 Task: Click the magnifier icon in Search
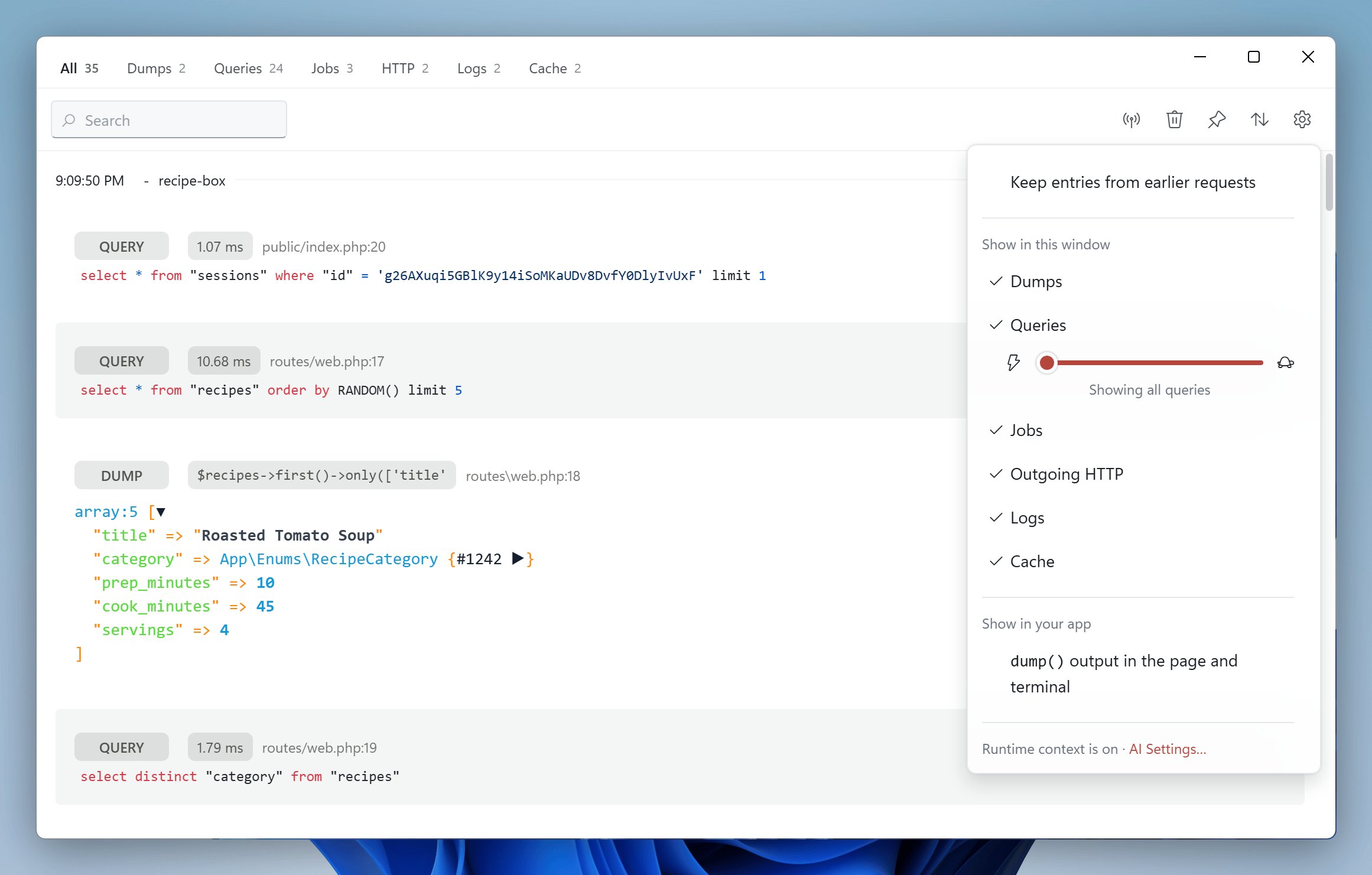[x=69, y=120]
